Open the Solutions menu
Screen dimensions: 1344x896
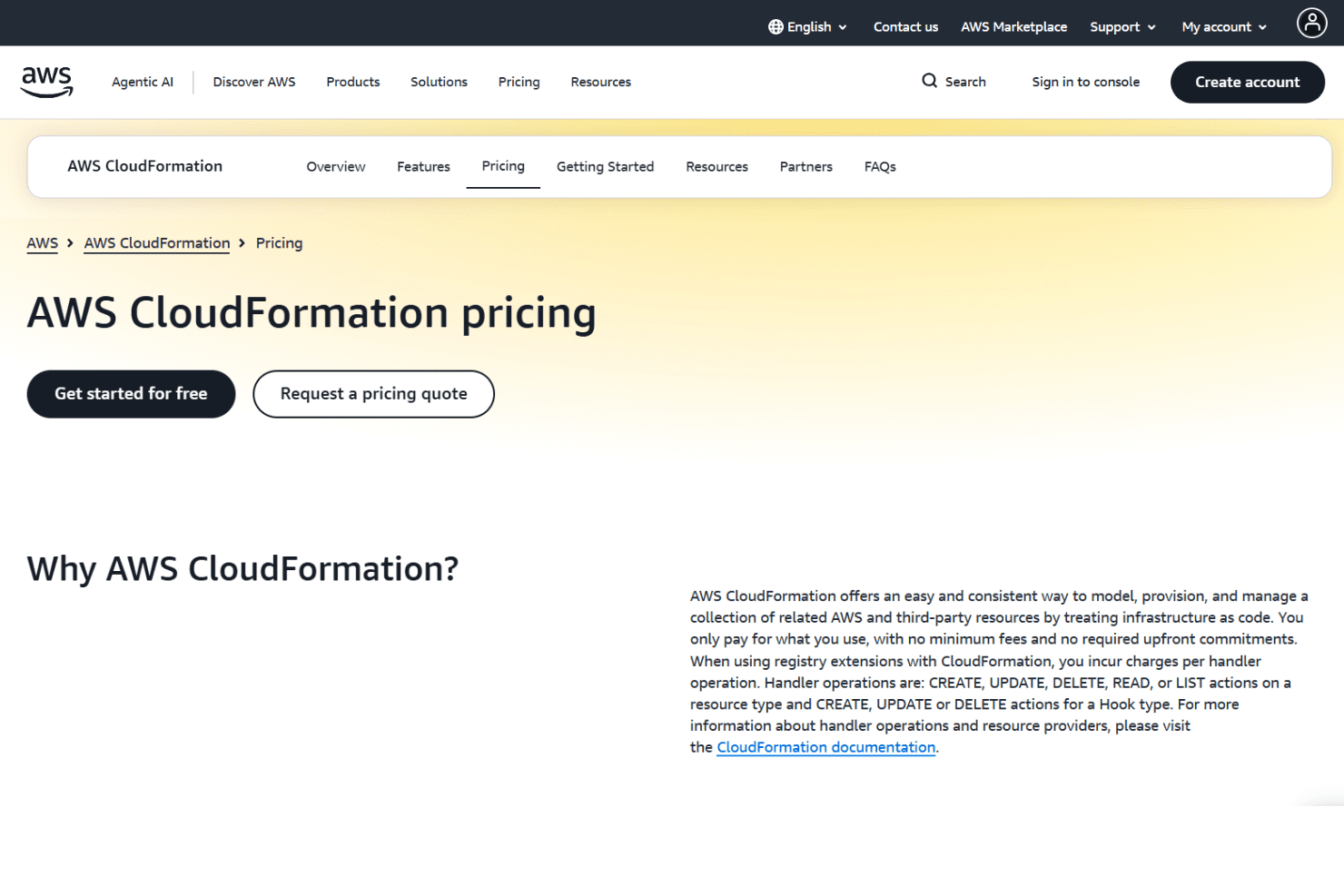point(439,82)
